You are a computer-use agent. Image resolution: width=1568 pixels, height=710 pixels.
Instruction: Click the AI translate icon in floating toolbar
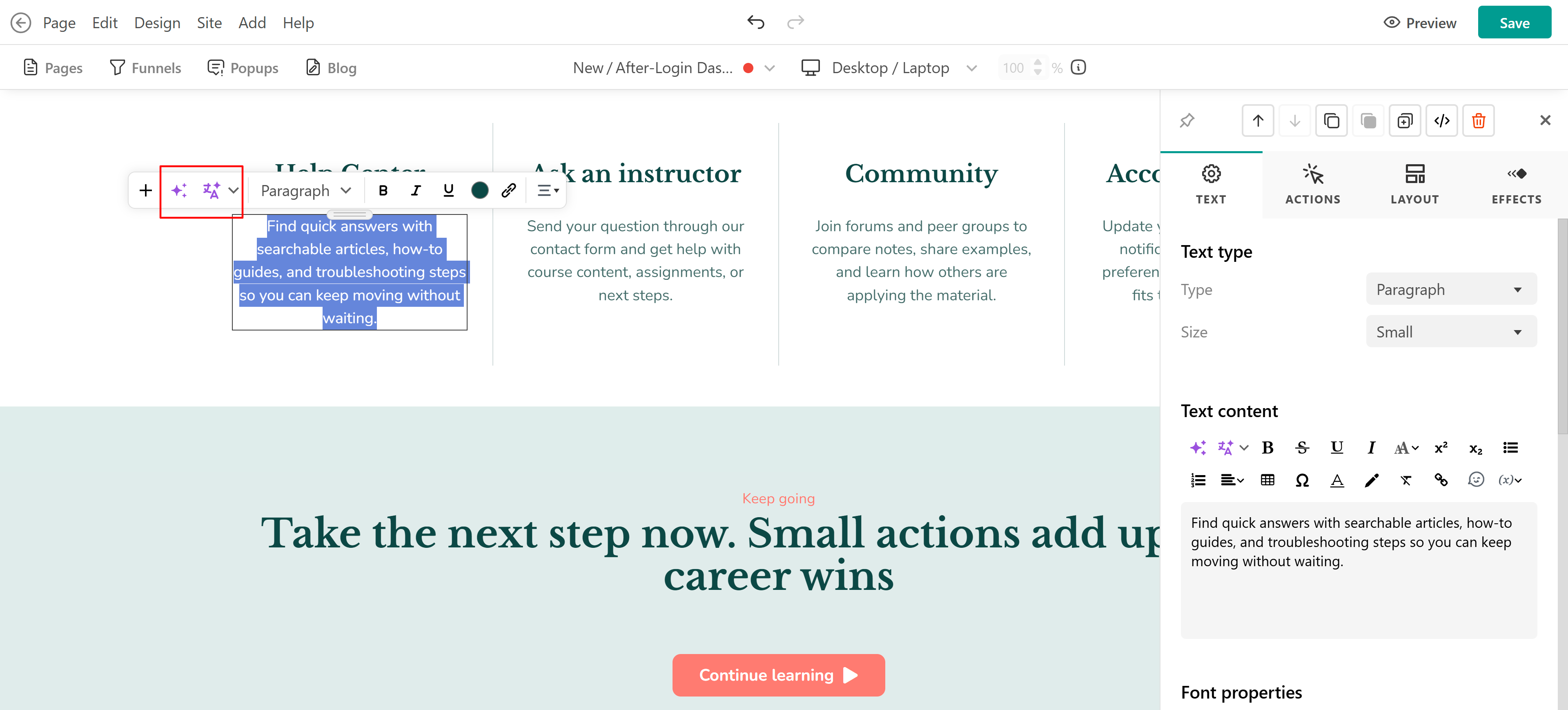[211, 191]
